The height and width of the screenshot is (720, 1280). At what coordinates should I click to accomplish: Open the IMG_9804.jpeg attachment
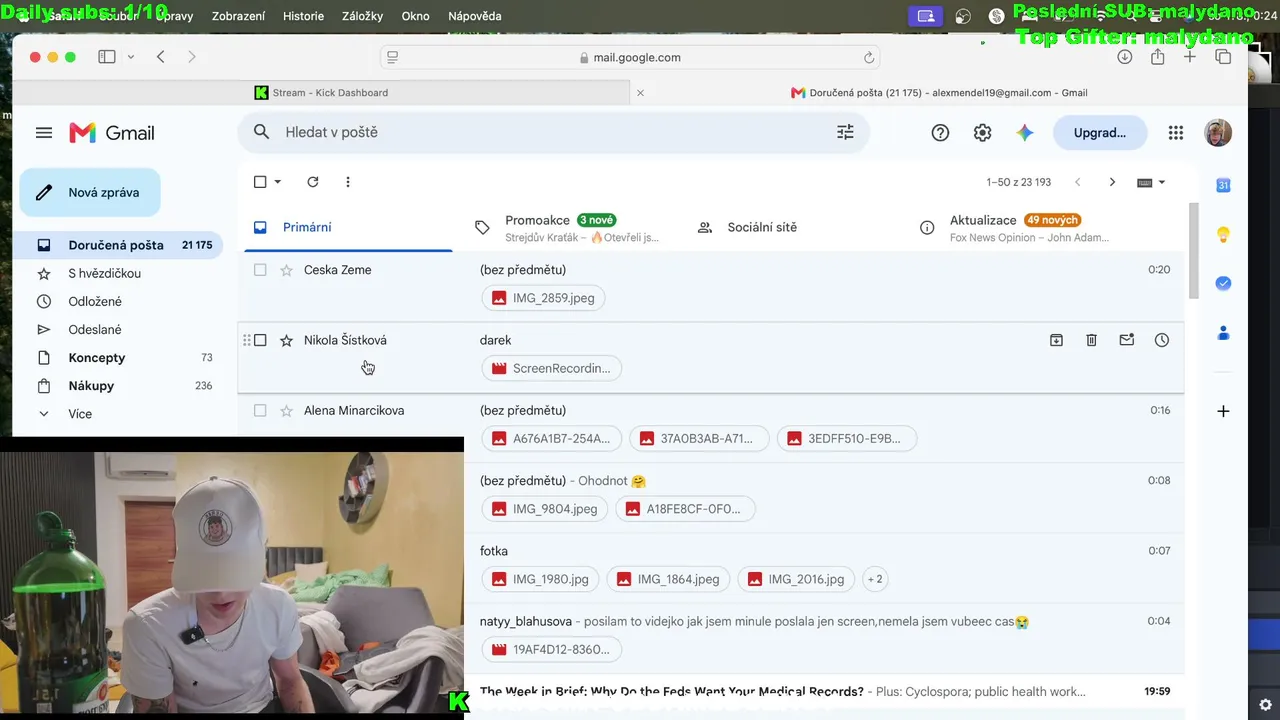[545, 509]
